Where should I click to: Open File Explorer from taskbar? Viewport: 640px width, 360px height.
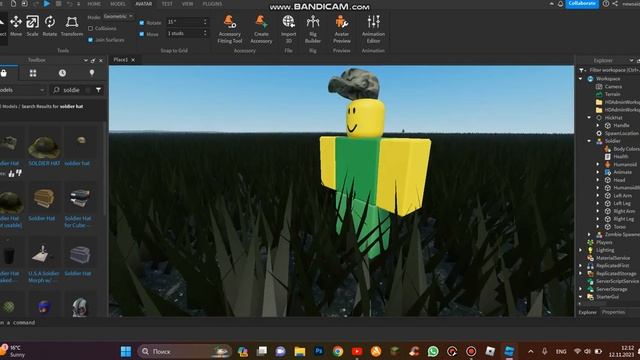300,351
